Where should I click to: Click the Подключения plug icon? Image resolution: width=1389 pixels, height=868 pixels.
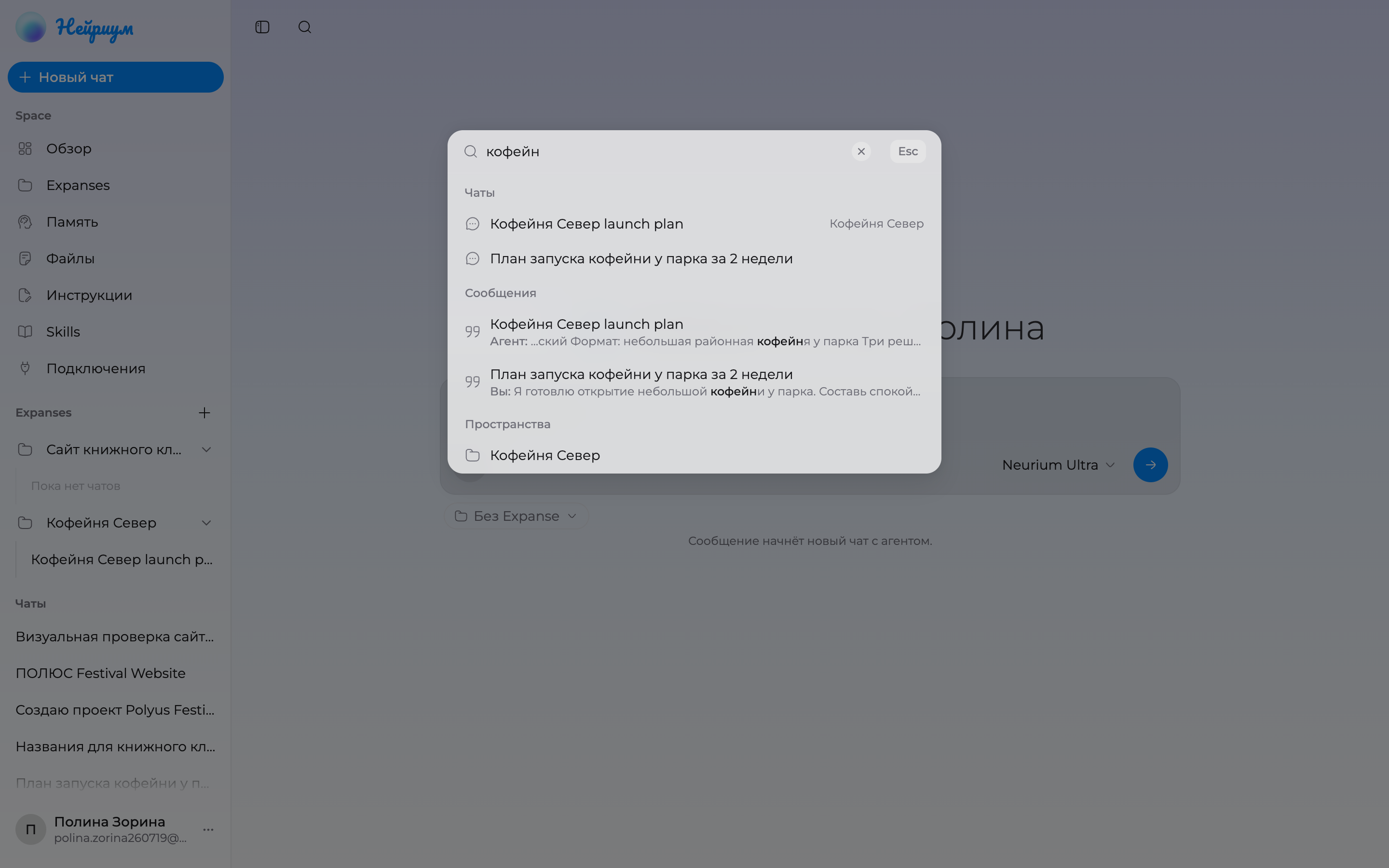pyautogui.click(x=25, y=368)
